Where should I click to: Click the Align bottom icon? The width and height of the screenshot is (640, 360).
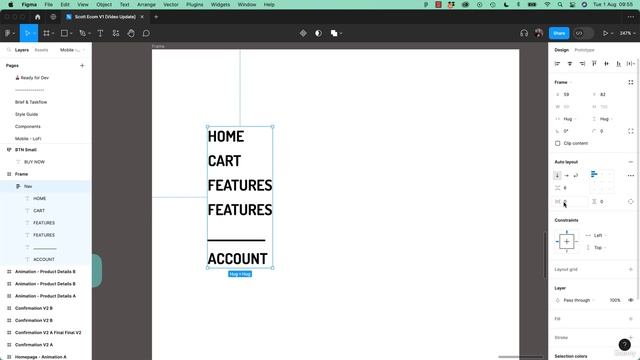pyautogui.click(x=619, y=64)
